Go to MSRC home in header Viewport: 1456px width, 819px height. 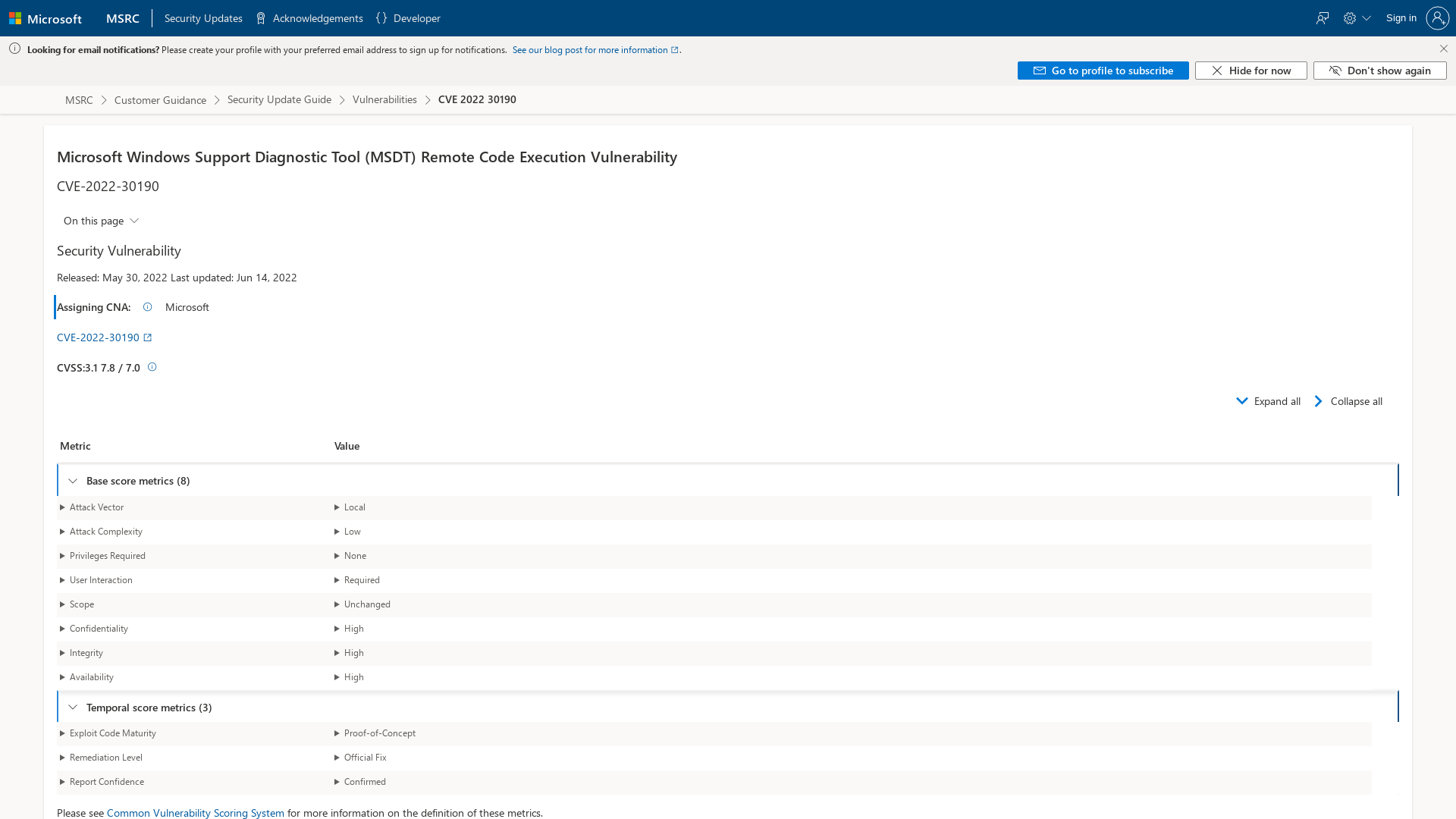(123, 18)
